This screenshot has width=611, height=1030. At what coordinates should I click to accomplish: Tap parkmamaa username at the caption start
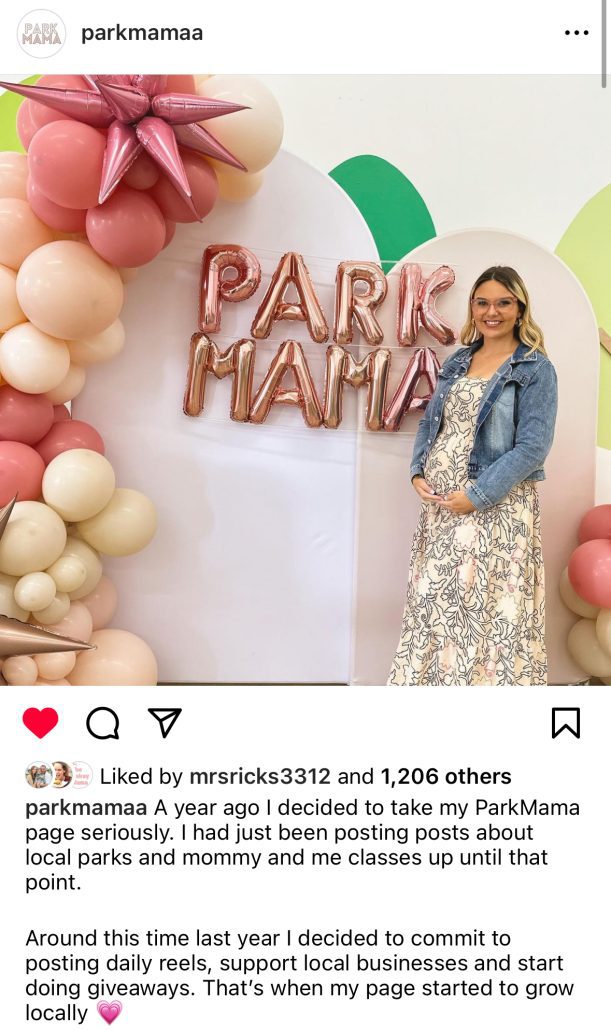(x=86, y=807)
